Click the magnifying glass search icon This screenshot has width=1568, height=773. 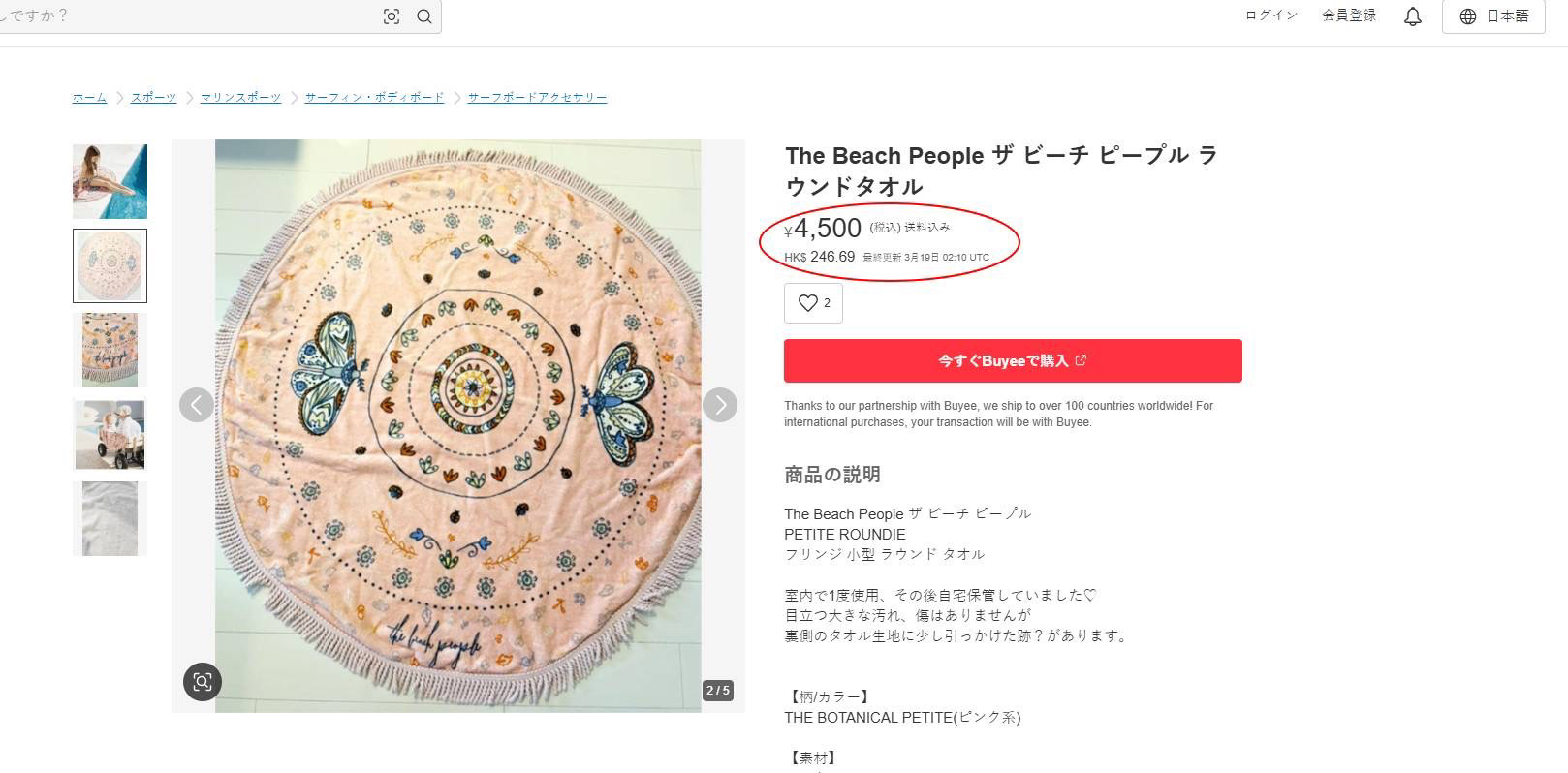(424, 16)
